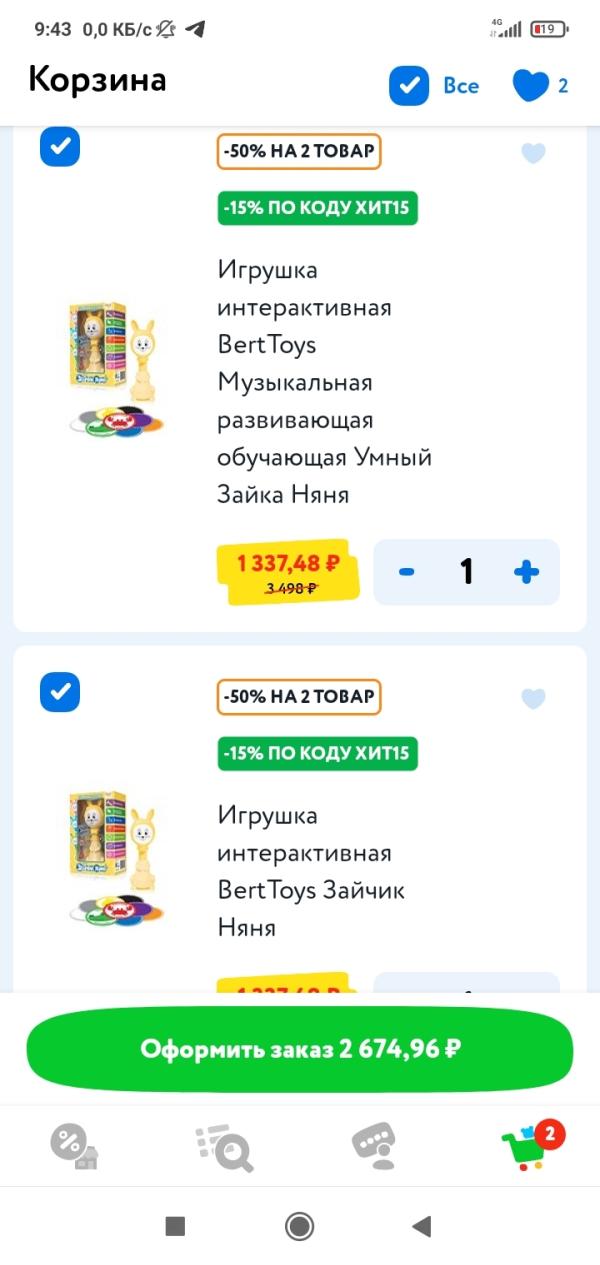Open favorites via the header heart icon
Viewport: 600px width, 1265px height.
click(532, 86)
